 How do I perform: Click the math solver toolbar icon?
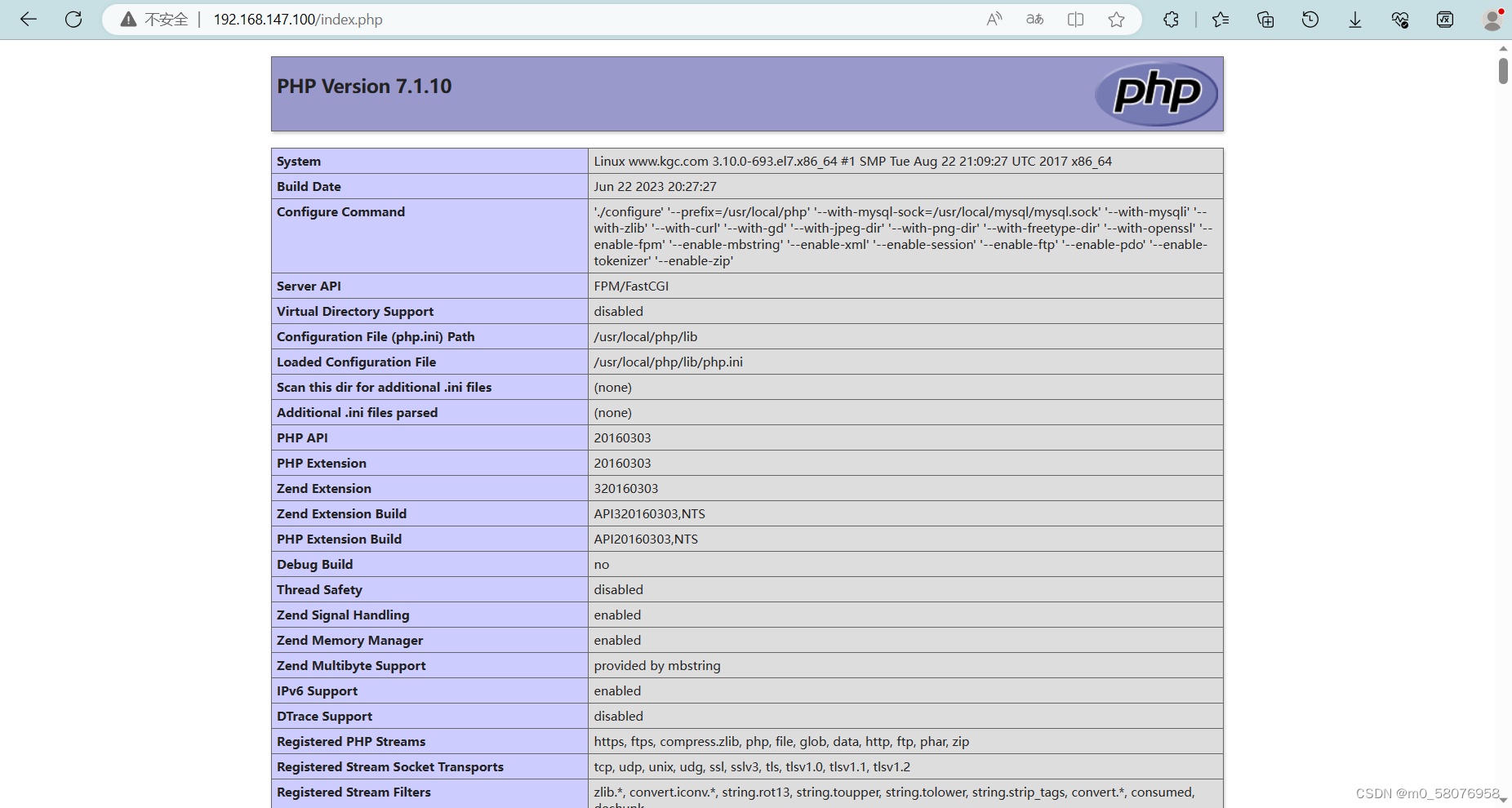click(1445, 20)
